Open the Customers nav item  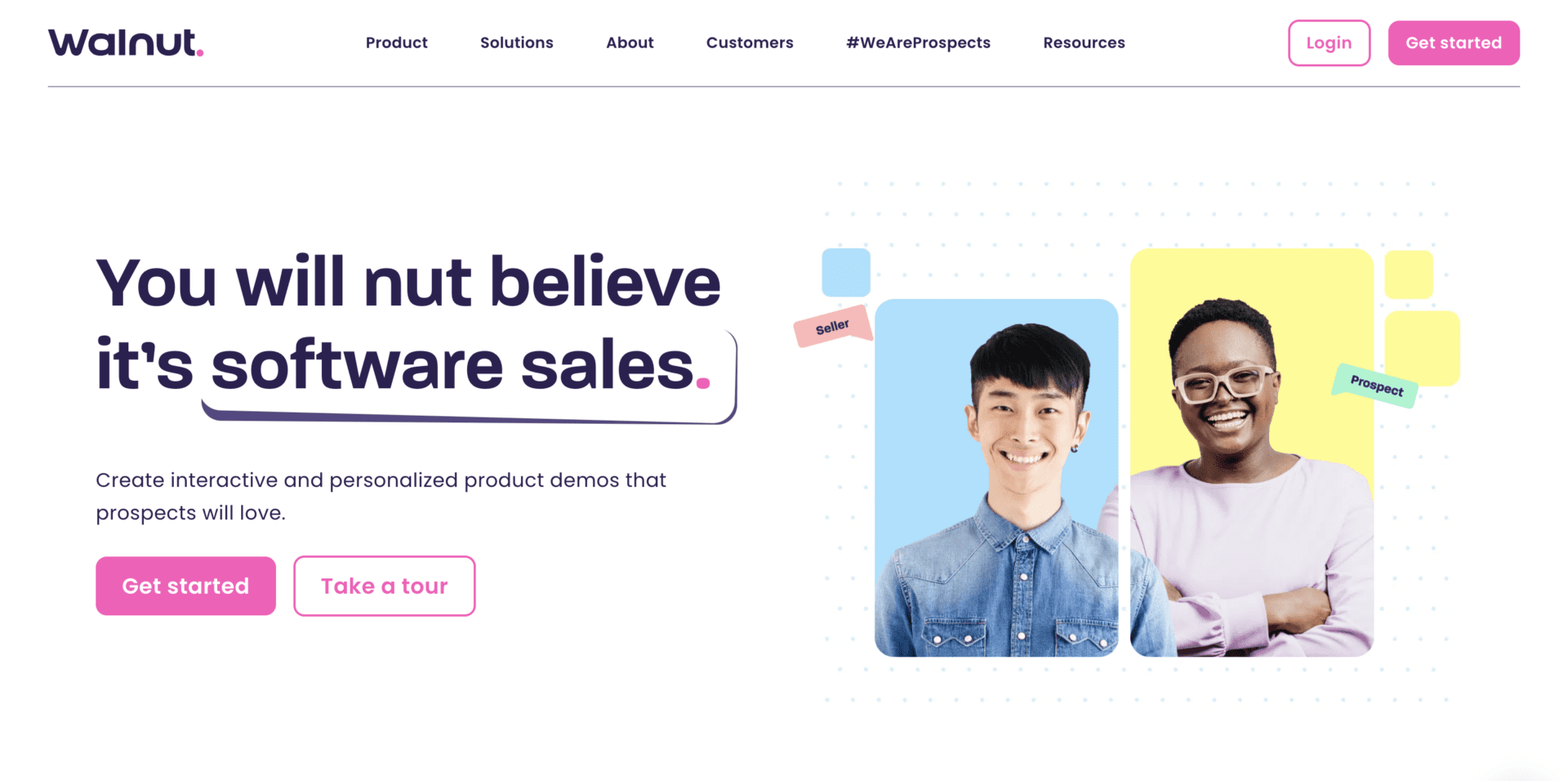(x=750, y=42)
